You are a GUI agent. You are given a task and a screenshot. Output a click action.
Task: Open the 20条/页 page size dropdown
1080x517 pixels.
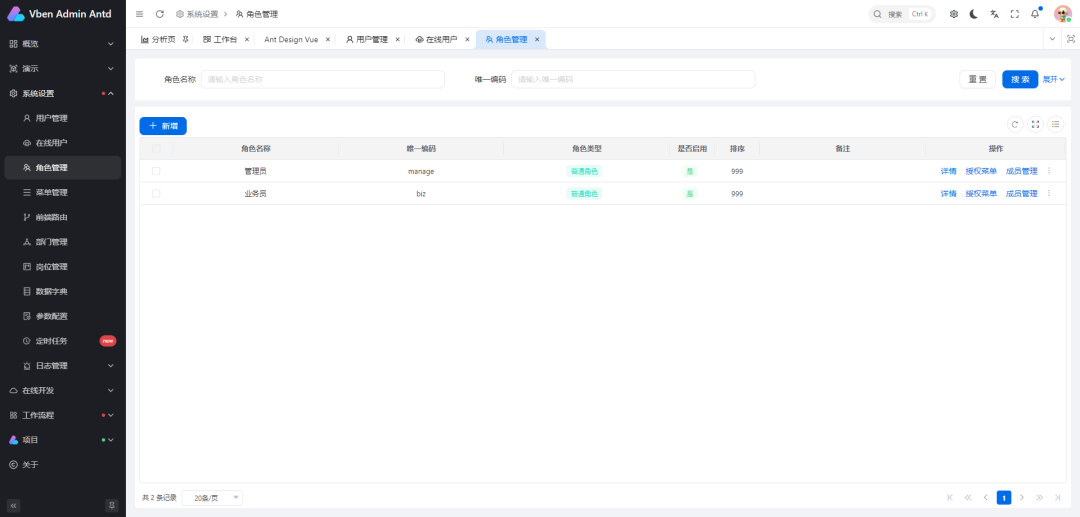[x=212, y=497]
